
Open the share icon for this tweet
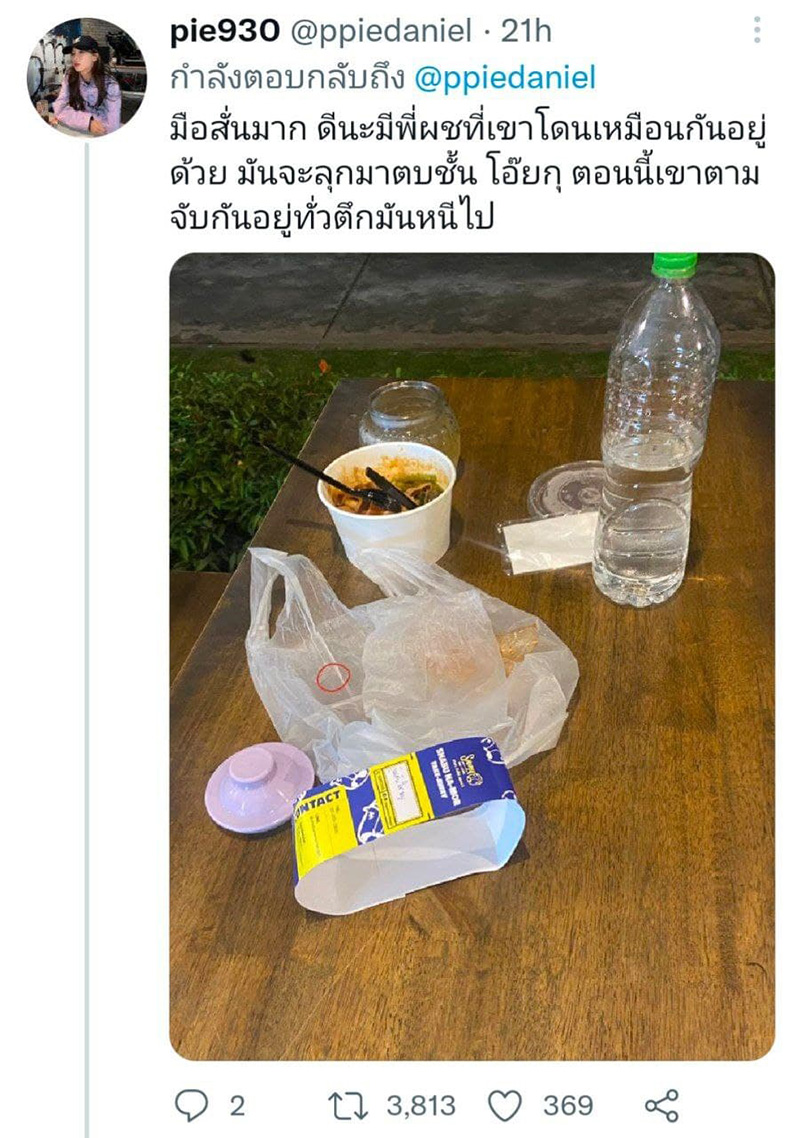[x=661, y=1106]
